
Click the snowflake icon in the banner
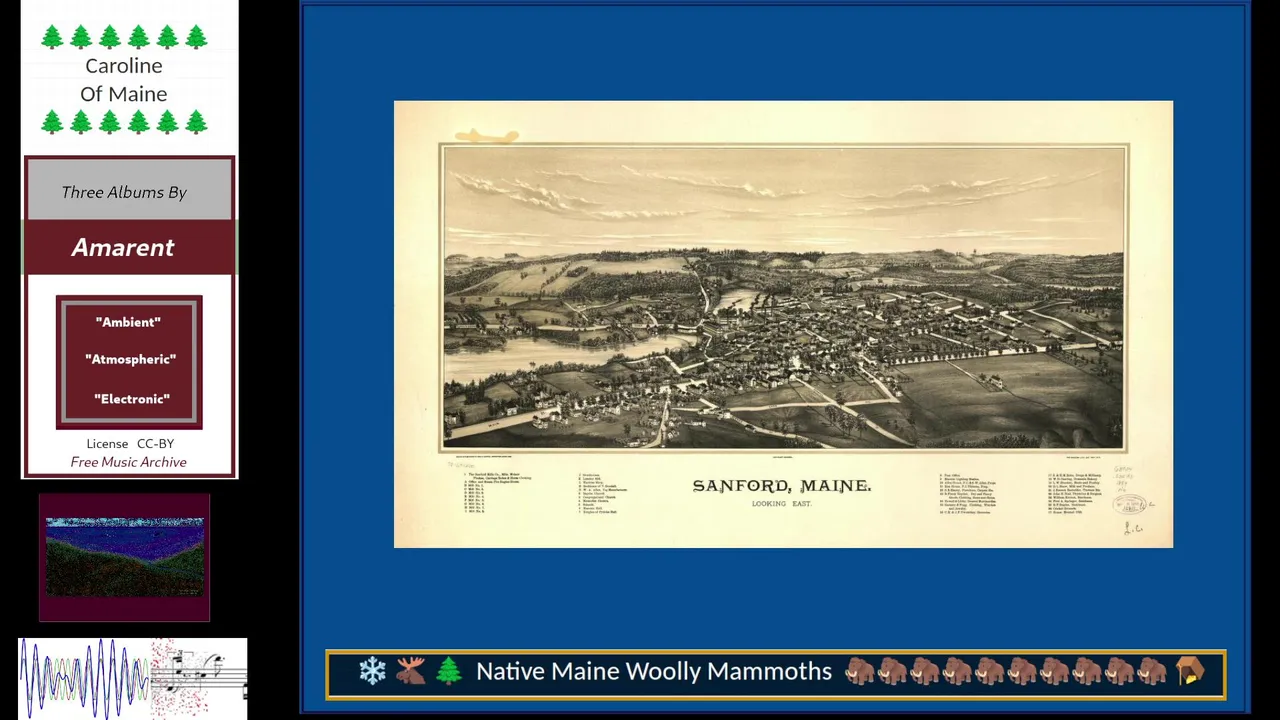(x=372, y=671)
